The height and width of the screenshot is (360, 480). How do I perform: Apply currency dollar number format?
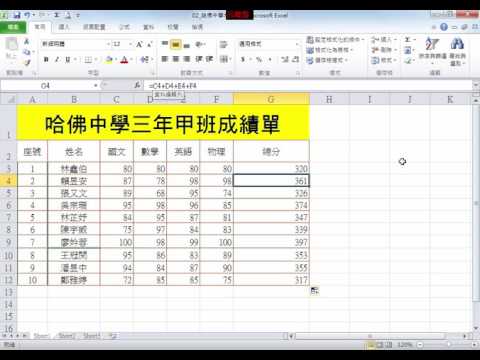coord(243,59)
